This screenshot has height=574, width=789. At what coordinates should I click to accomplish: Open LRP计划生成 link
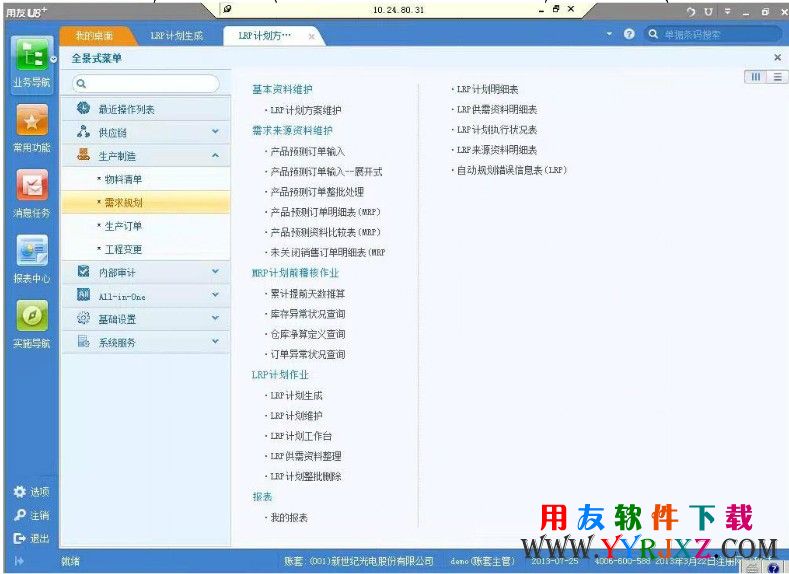point(296,395)
